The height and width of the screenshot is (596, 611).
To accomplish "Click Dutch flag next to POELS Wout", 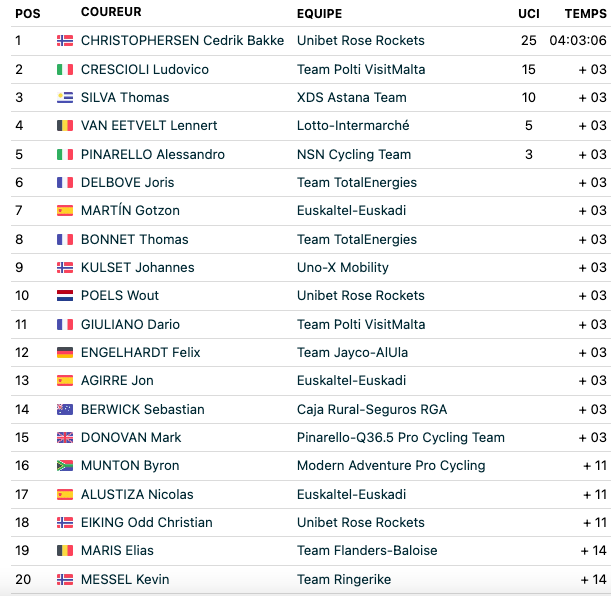I will tap(65, 295).
